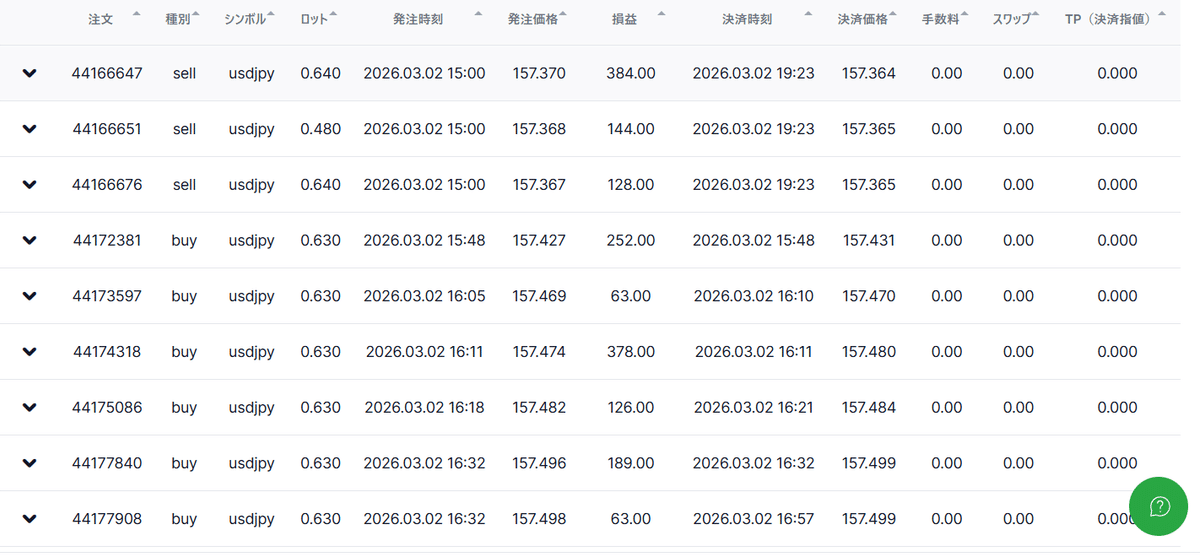Sort table by 注文 column header
The image size is (1200, 557).
100,19
